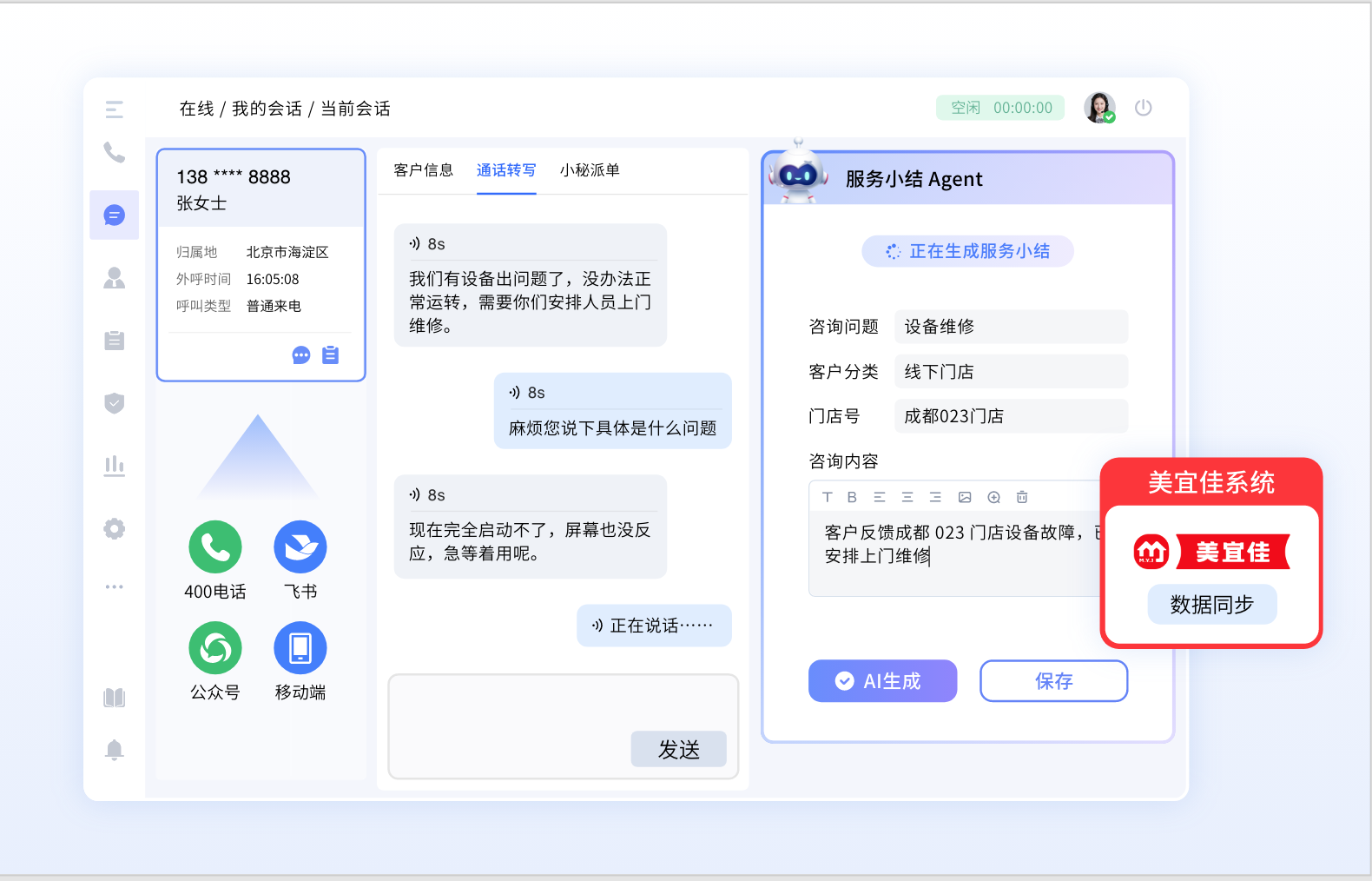Open settings gear in left sidebar
Viewport: 1372px width, 881px height.
pyautogui.click(x=114, y=528)
